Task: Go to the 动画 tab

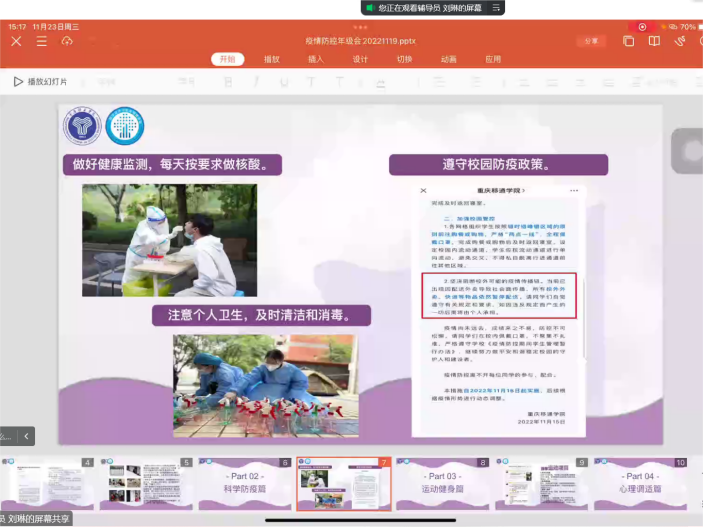Action: pos(449,59)
